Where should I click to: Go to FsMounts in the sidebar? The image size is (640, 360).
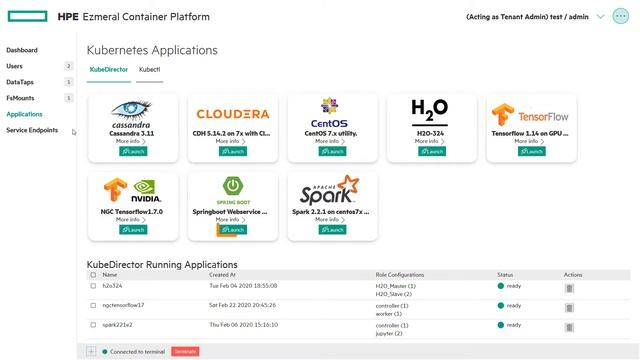coord(20,98)
